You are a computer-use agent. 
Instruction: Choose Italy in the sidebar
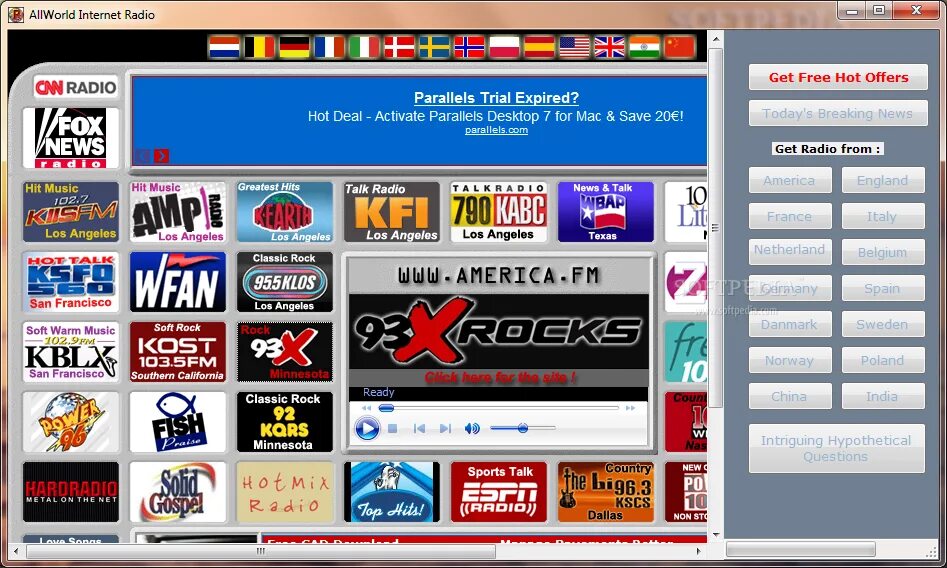tap(883, 216)
